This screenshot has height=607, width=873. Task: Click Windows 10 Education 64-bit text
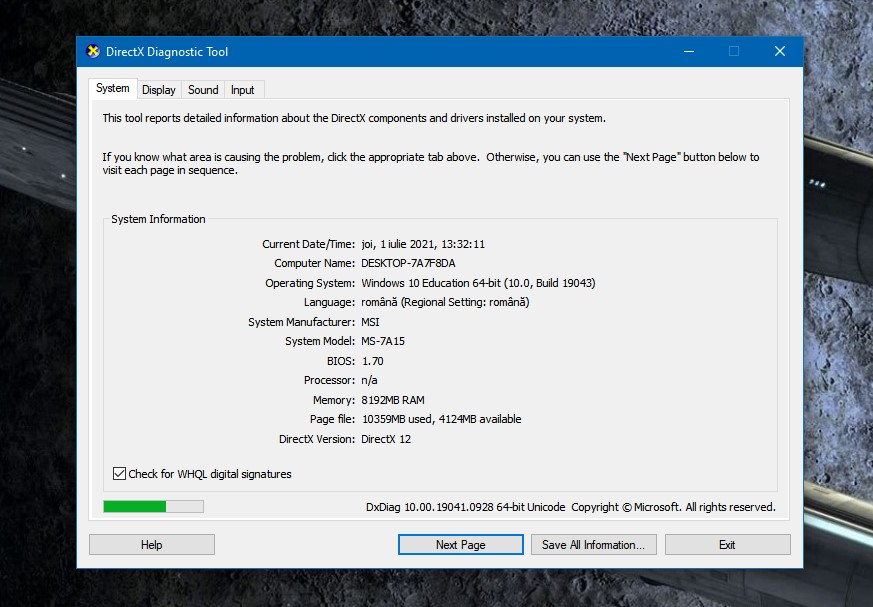pos(431,283)
